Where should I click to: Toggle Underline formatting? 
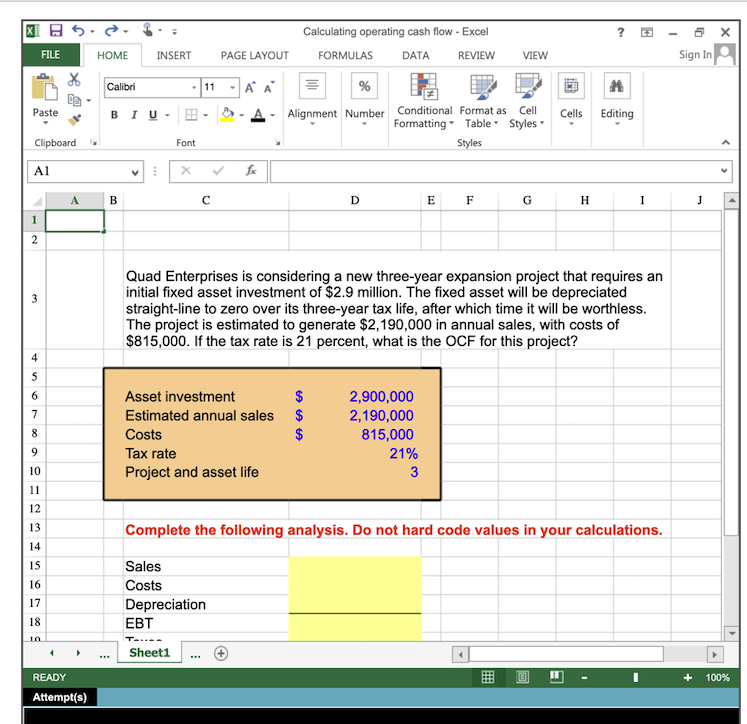[x=153, y=115]
